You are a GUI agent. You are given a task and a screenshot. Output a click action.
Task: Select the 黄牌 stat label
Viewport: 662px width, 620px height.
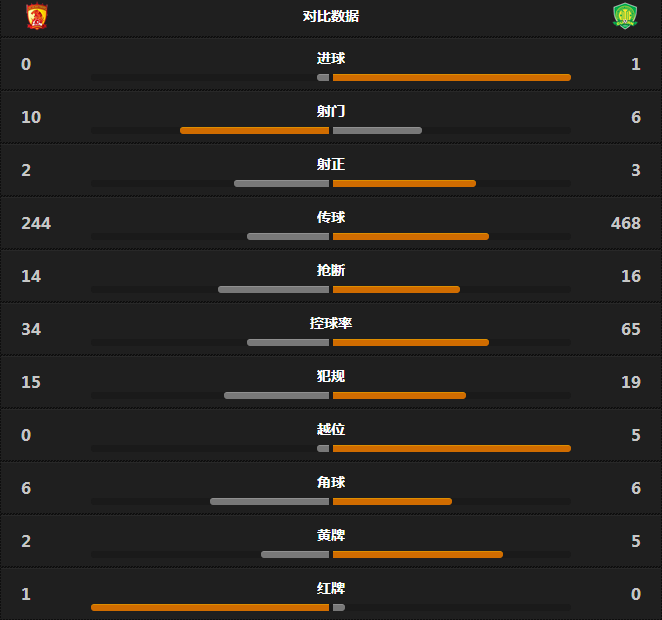point(331,535)
